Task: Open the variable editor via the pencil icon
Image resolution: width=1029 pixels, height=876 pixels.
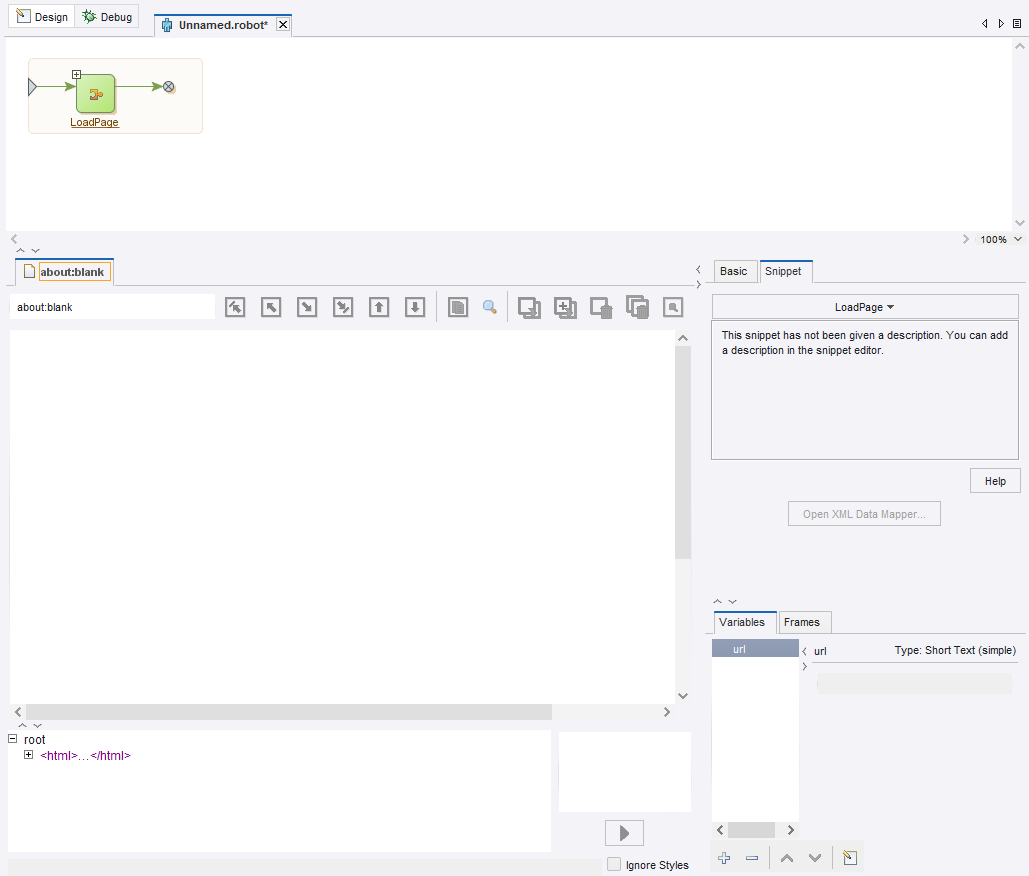Action: click(x=850, y=857)
